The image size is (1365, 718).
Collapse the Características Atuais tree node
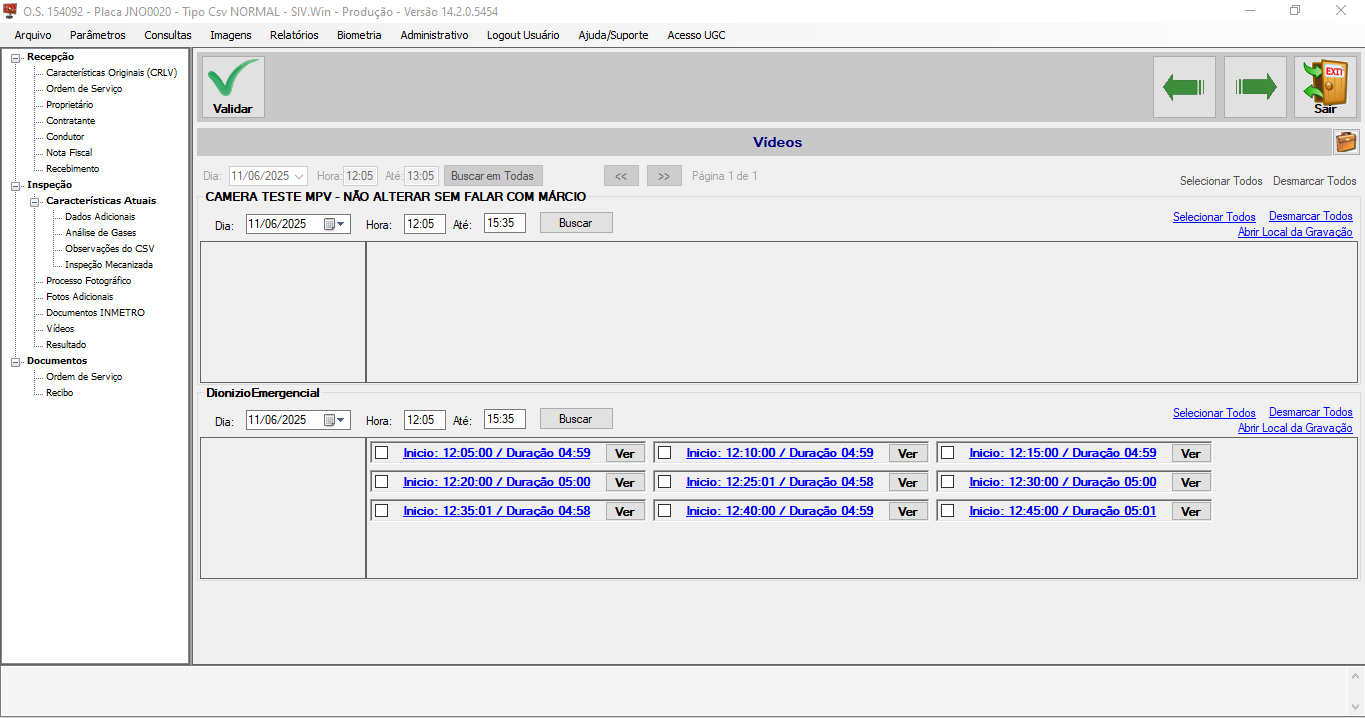(x=34, y=201)
